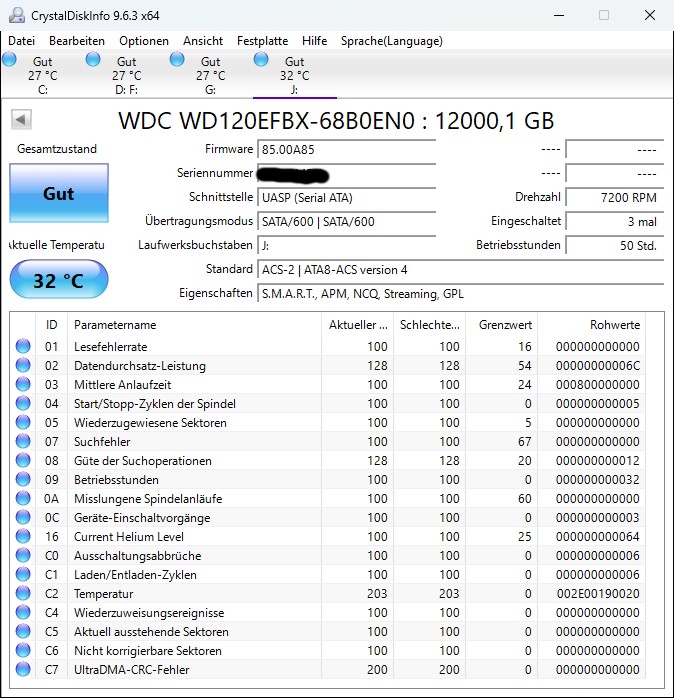Click the Aktueller column header

(357, 325)
